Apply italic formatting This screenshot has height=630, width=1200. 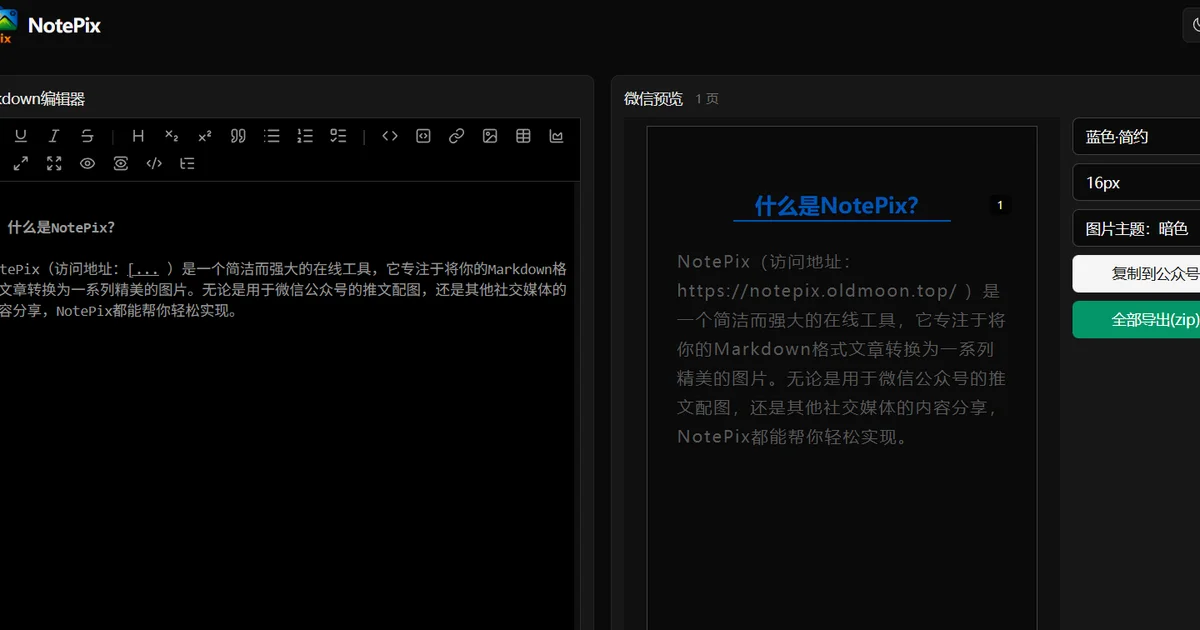tap(54, 136)
